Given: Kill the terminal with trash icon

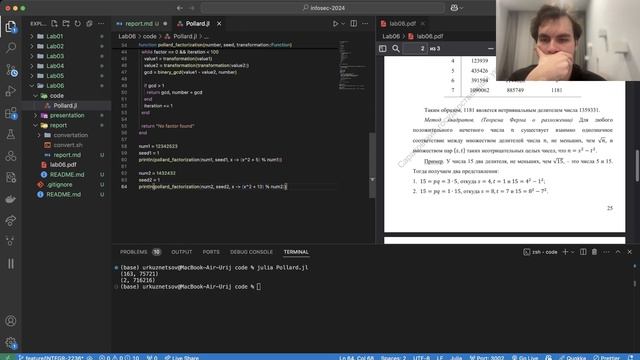Looking at the screenshot, I should pyautogui.click(x=594, y=252).
